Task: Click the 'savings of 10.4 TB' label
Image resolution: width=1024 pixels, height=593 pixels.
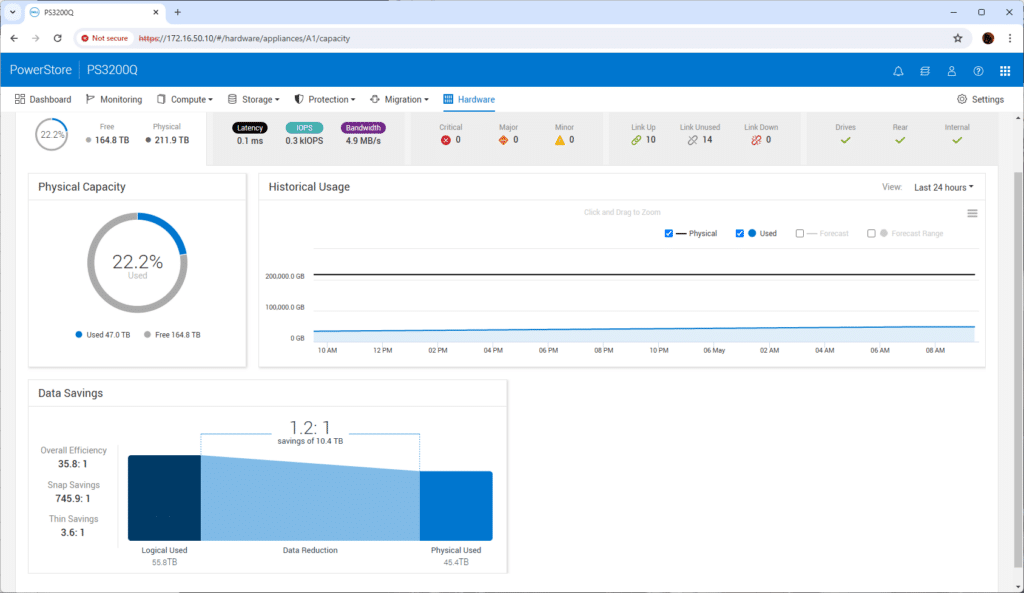Action: point(310,441)
